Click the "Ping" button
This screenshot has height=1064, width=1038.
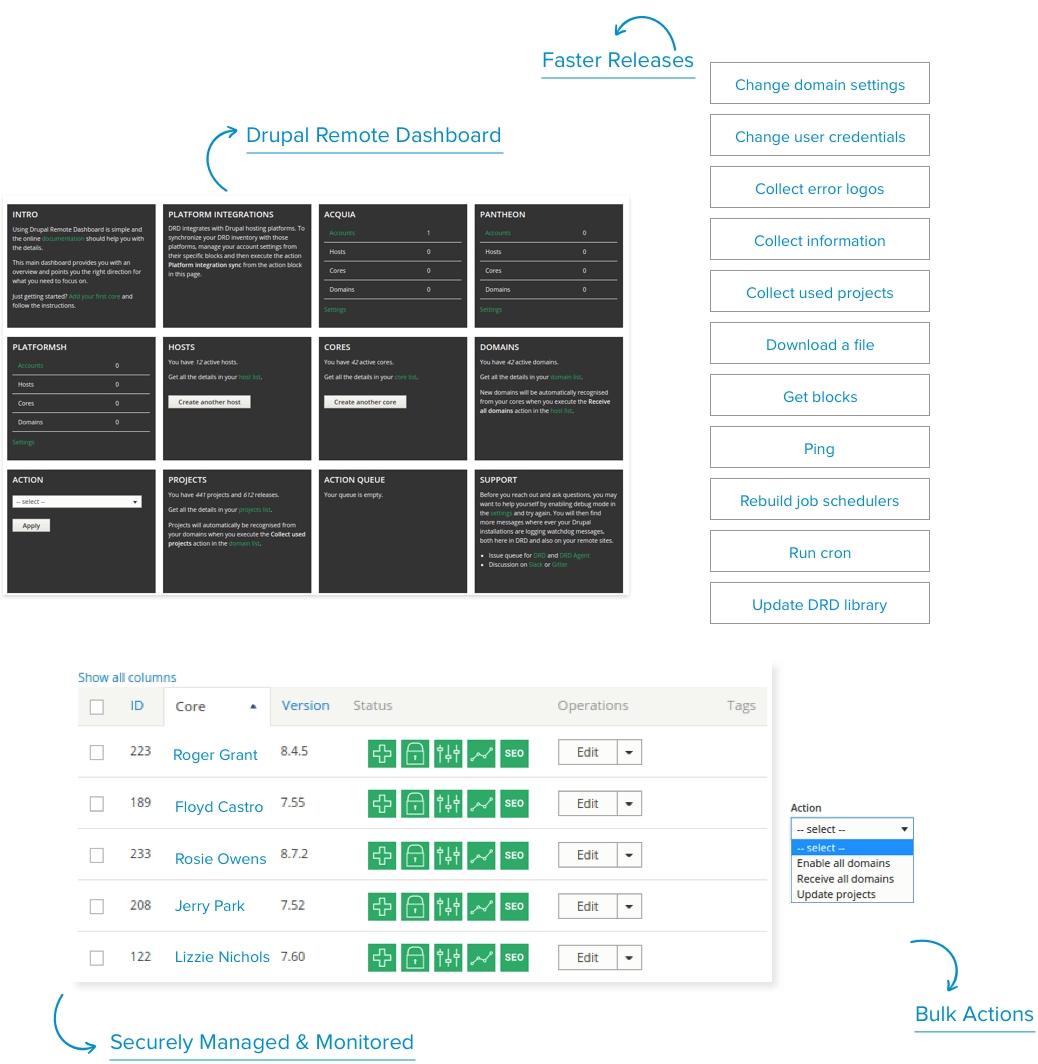click(x=820, y=448)
